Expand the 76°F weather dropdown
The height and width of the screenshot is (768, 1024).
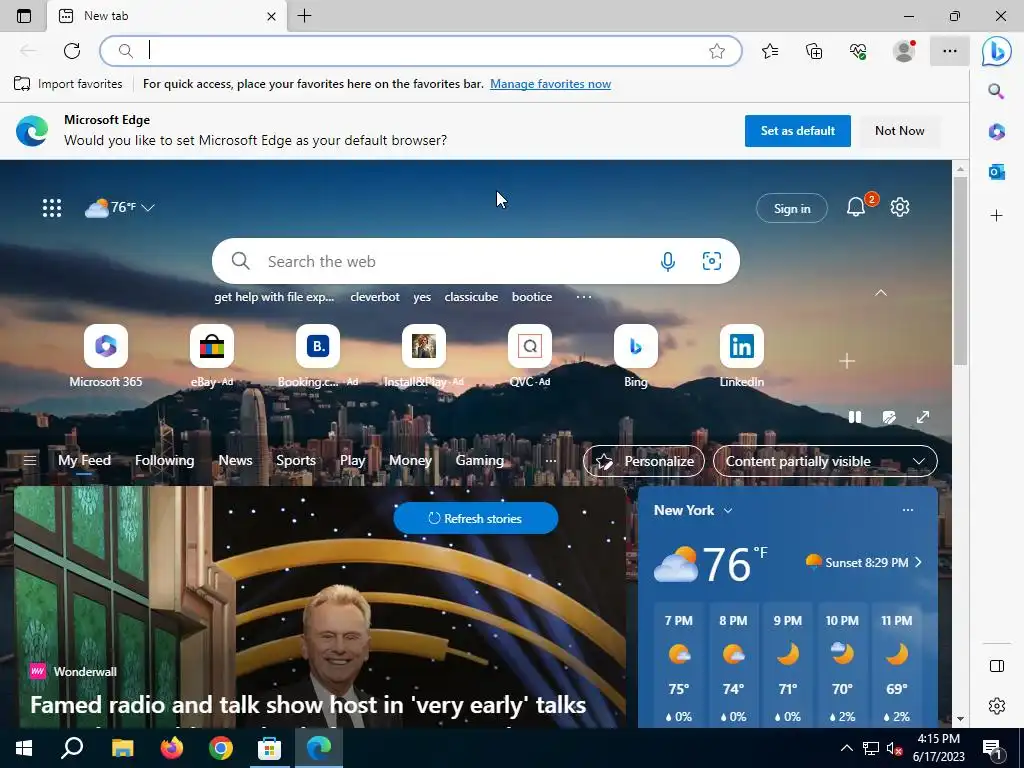[148, 208]
